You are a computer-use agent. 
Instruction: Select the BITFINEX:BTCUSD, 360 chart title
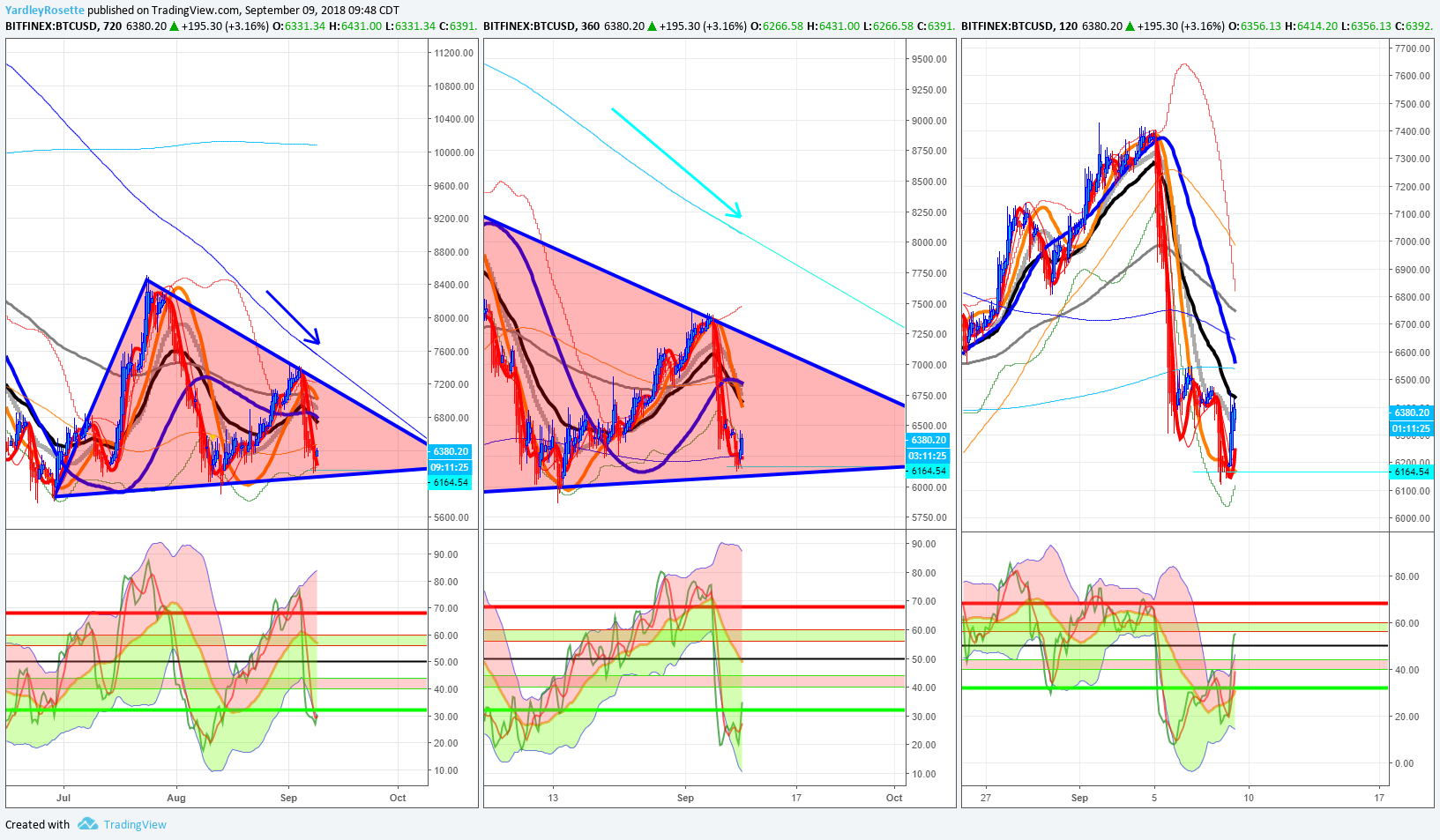[541, 26]
